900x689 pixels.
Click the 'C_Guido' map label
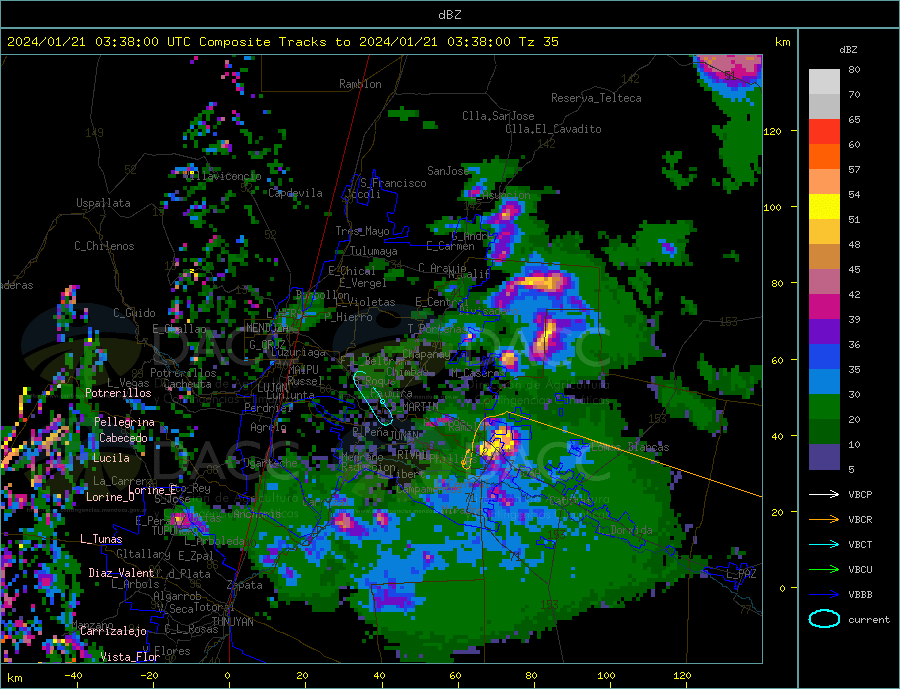pyautogui.click(x=134, y=313)
